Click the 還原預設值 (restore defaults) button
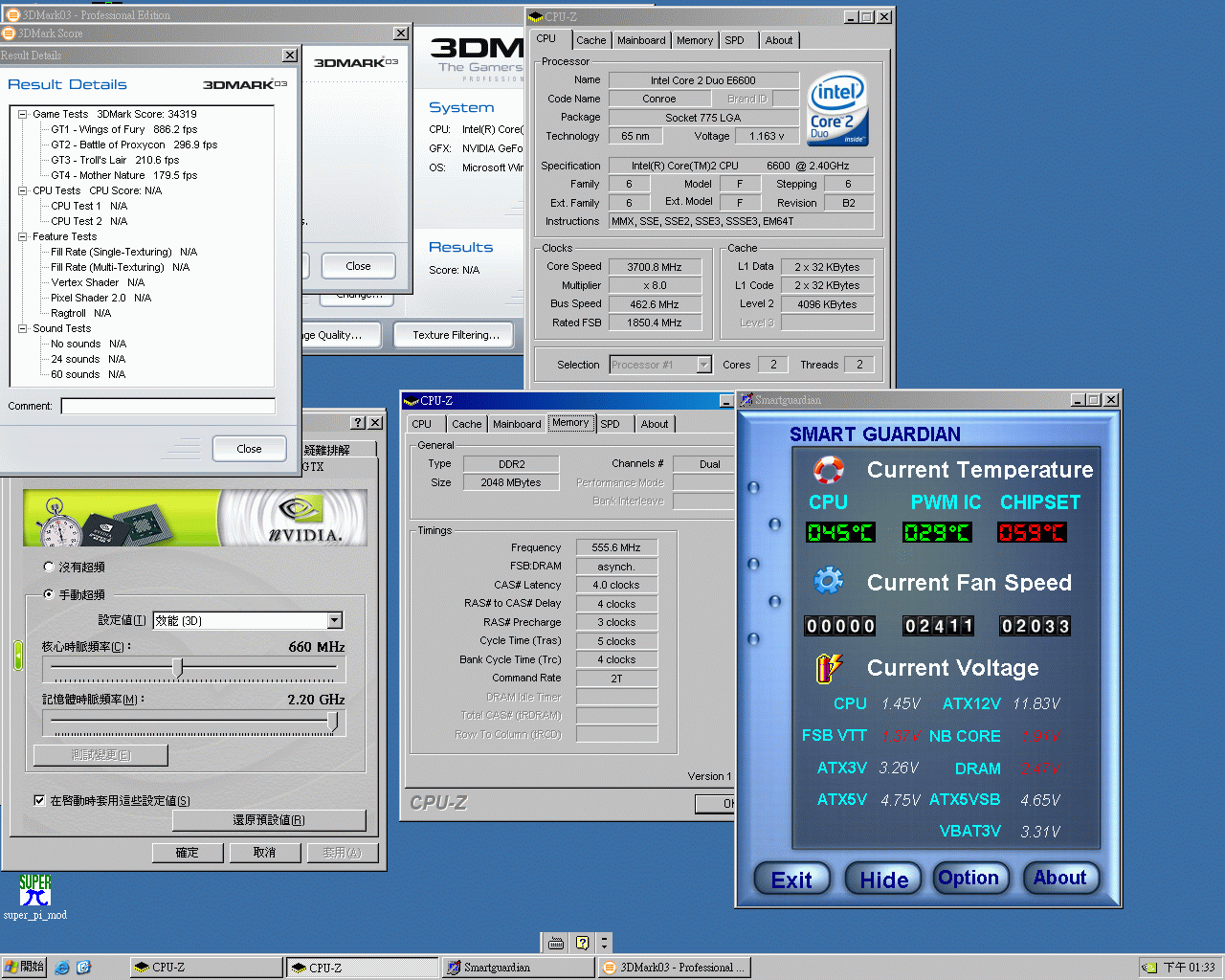Viewport: 1225px width, 980px height. click(x=269, y=820)
